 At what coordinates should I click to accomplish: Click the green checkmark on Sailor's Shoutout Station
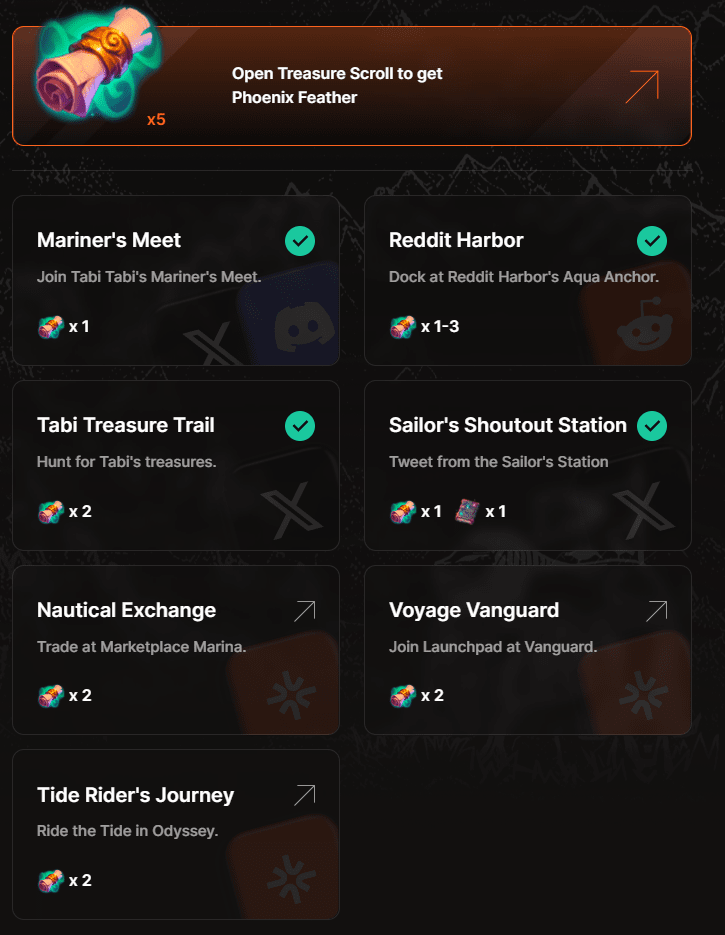(652, 426)
